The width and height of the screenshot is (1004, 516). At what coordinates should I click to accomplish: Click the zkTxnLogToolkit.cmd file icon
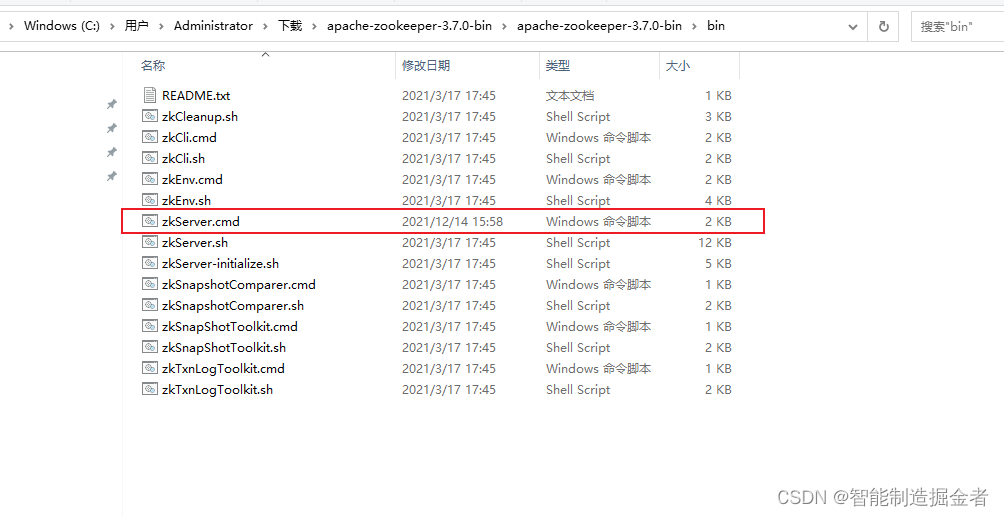(x=149, y=368)
